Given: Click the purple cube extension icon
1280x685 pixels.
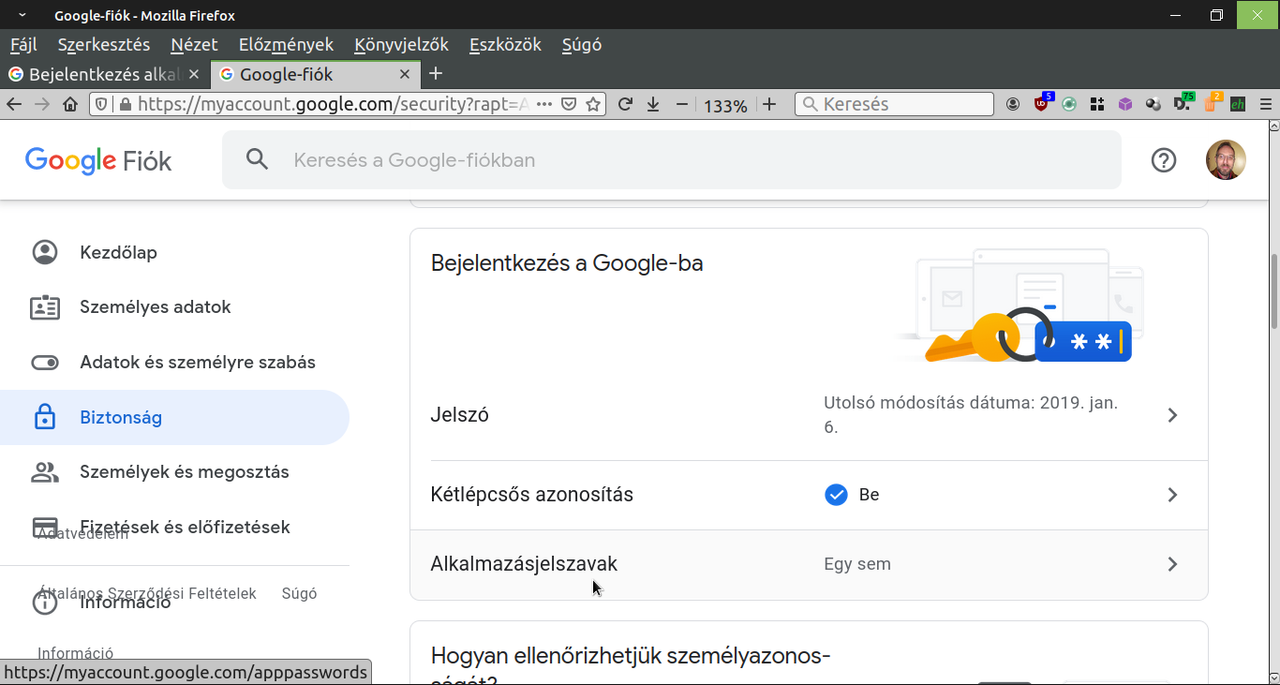Looking at the screenshot, I should click(1125, 104).
